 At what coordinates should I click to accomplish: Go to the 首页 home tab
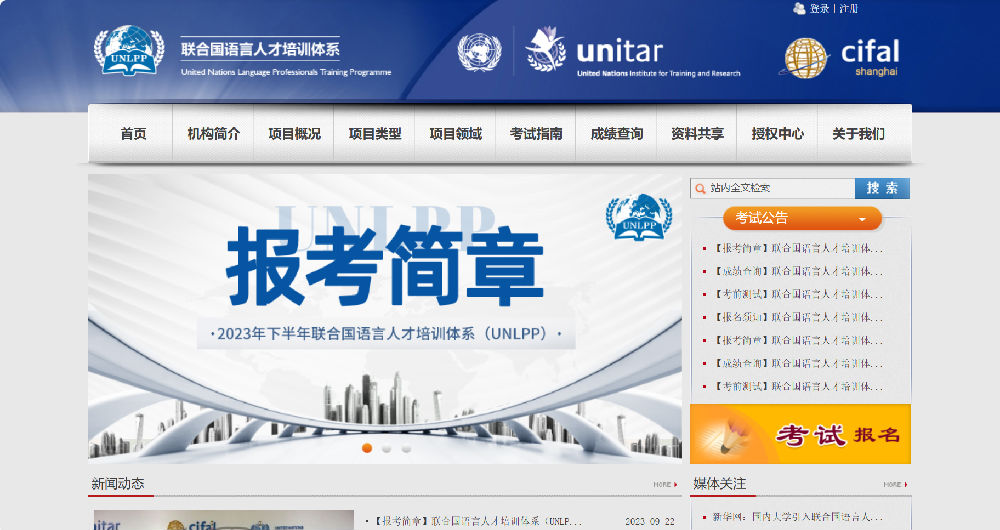point(133,134)
